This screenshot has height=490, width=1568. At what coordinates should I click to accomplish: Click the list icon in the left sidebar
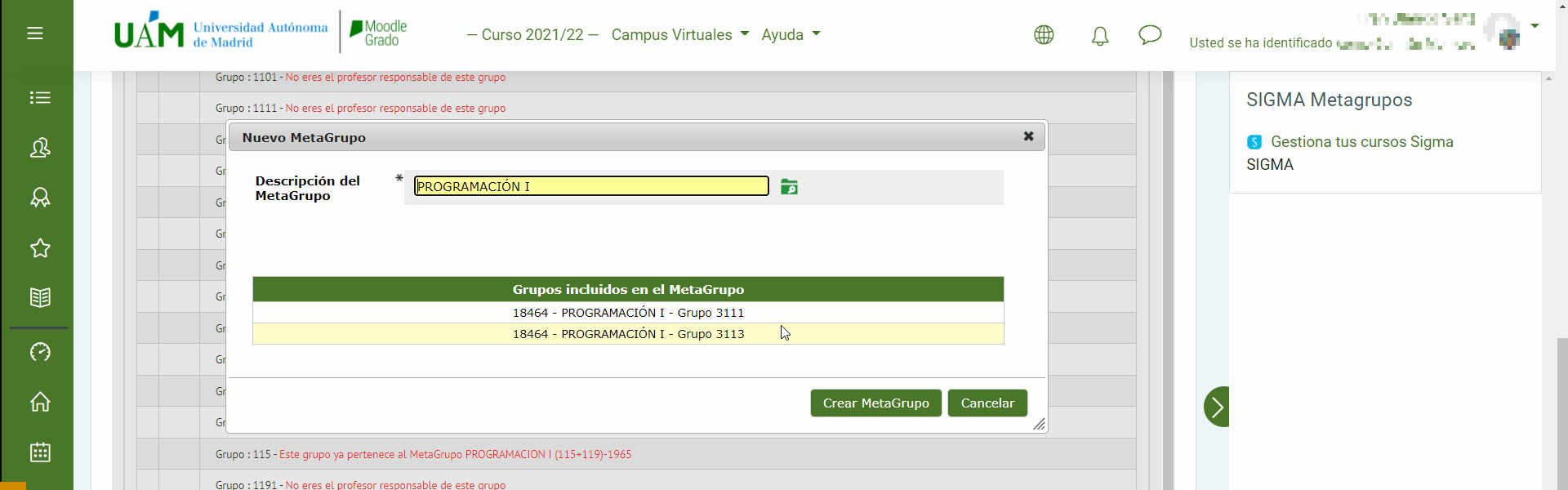coord(40,98)
